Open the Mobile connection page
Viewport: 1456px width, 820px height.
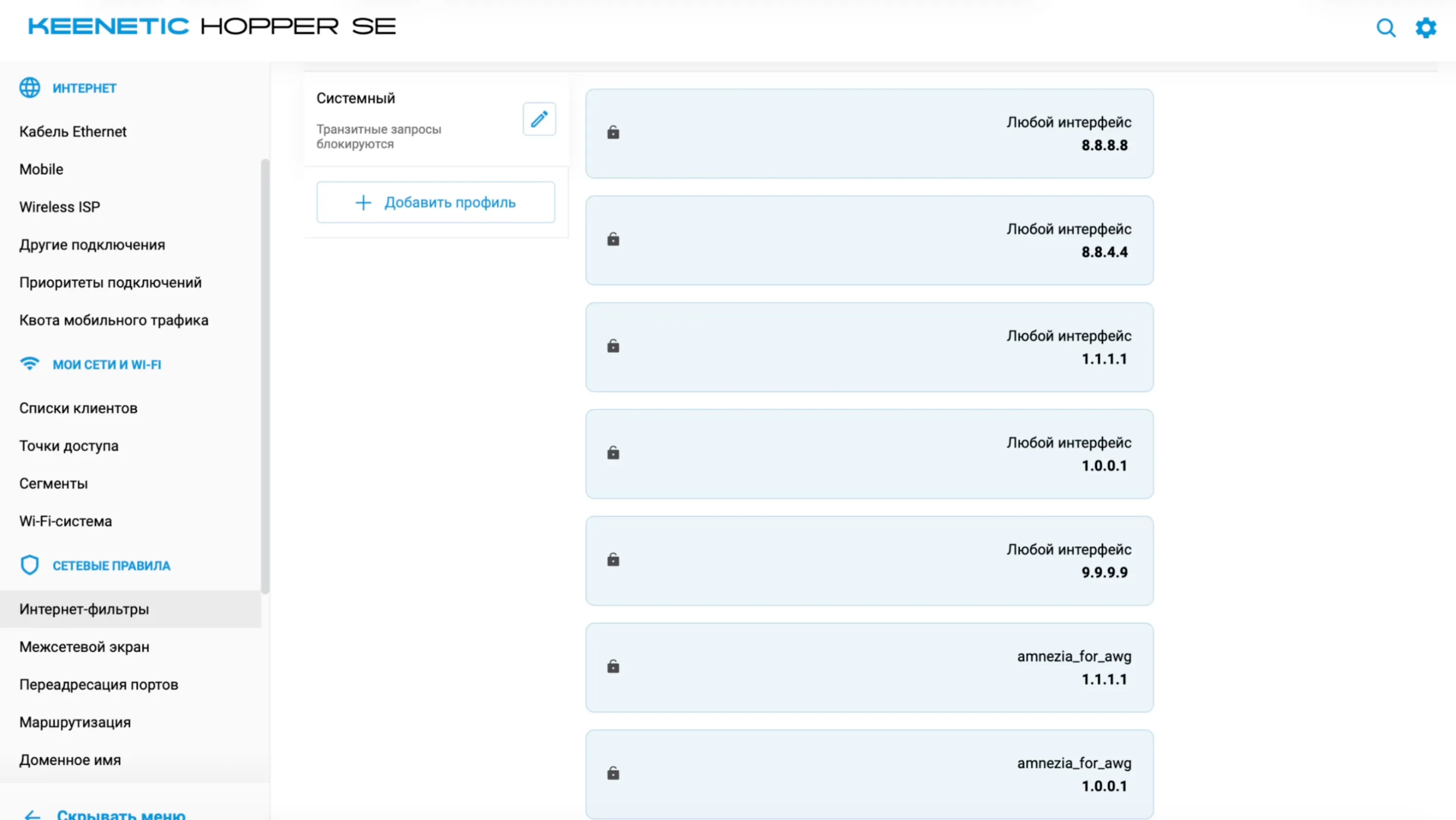click(x=41, y=169)
